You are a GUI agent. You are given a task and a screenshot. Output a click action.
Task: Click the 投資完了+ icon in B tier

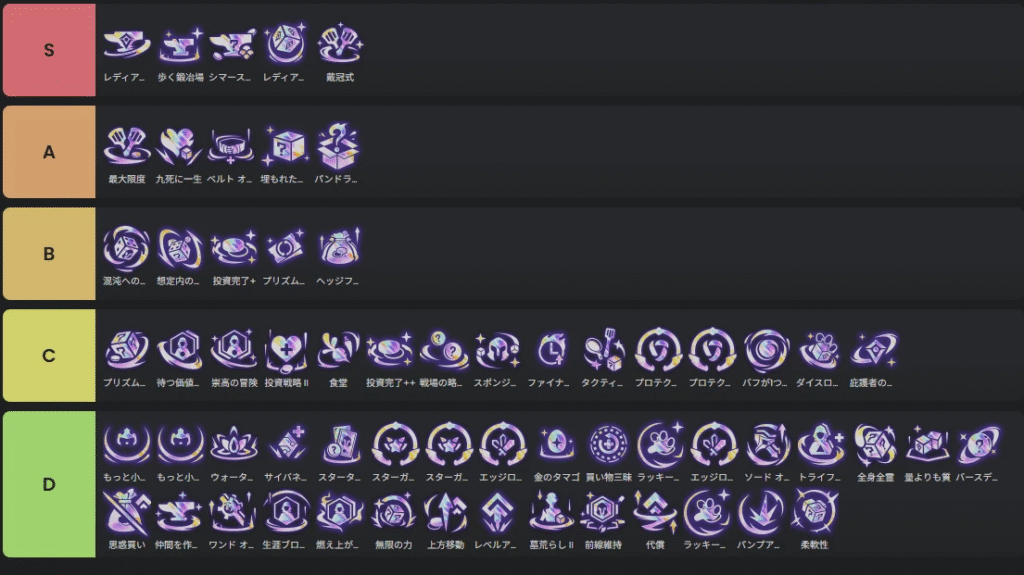[233, 249]
